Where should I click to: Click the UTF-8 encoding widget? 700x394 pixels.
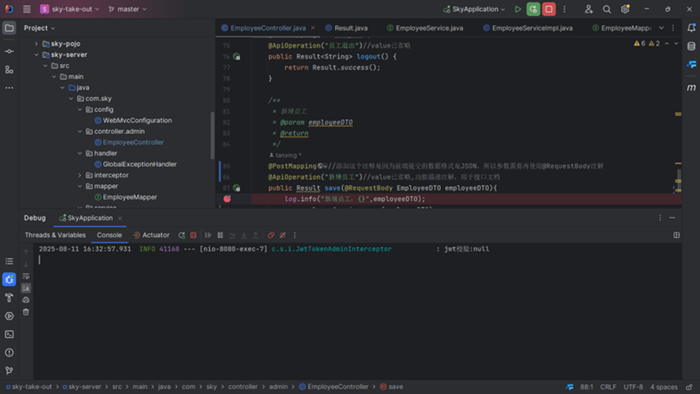[633, 387]
